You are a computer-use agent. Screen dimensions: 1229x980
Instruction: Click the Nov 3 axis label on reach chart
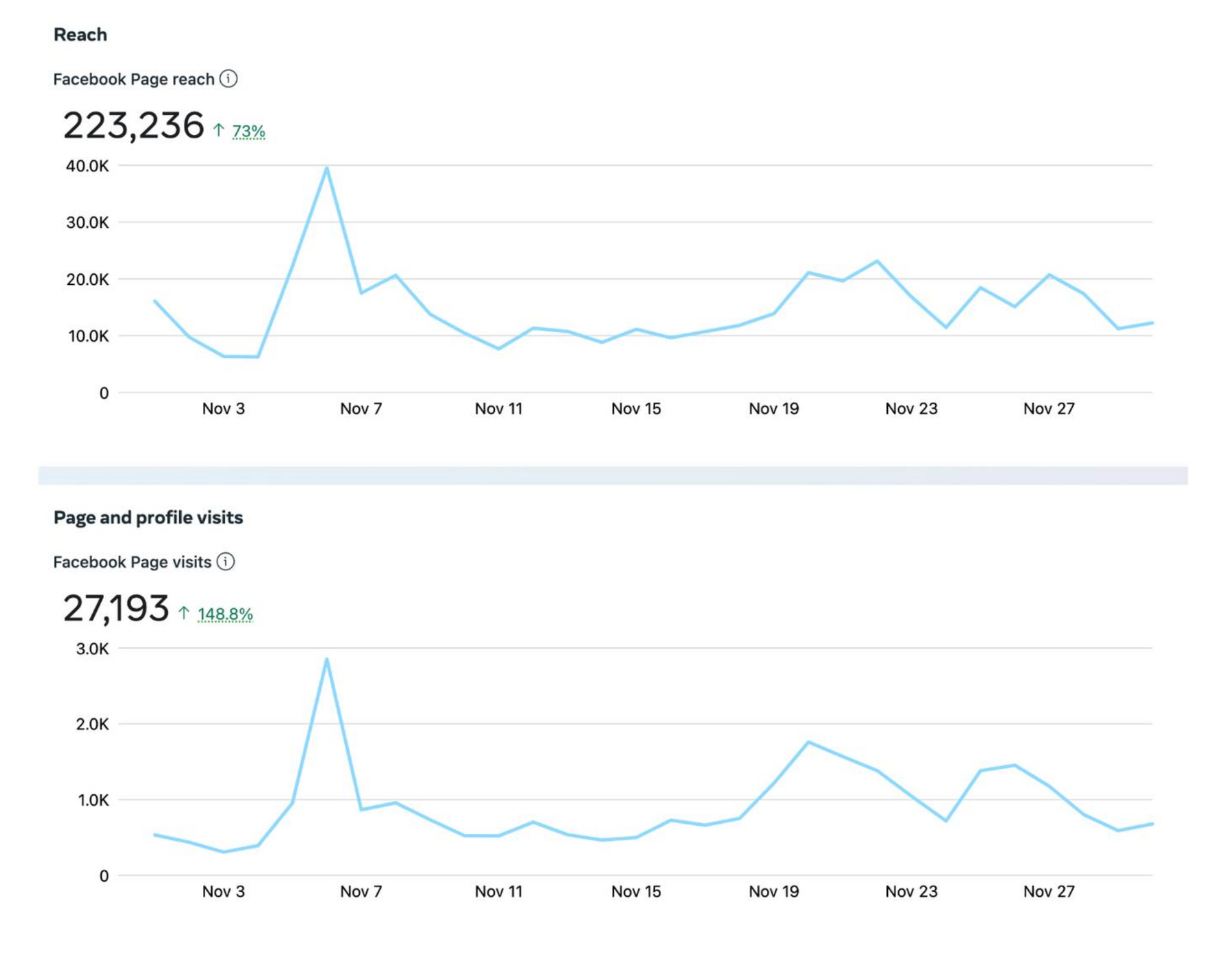click(223, 408)
